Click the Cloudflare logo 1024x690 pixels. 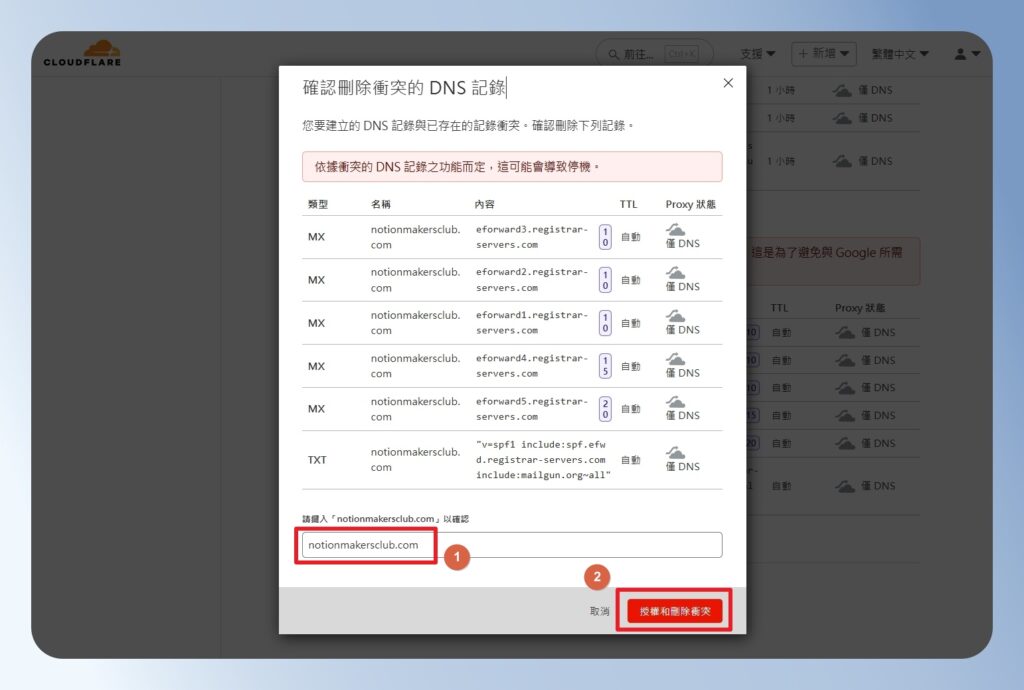pos(82,53)
